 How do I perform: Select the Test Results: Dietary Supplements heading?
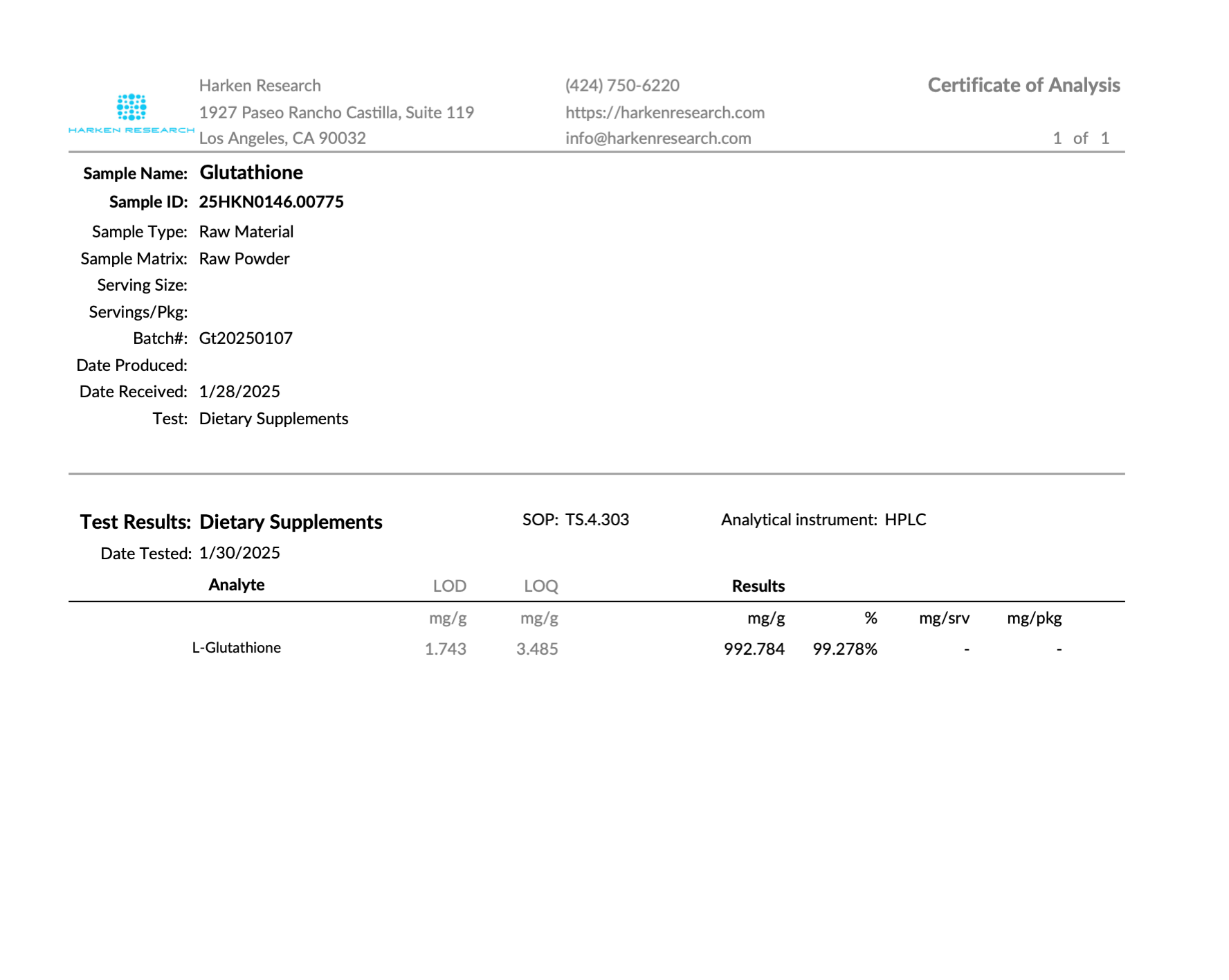tap(231, 522)
